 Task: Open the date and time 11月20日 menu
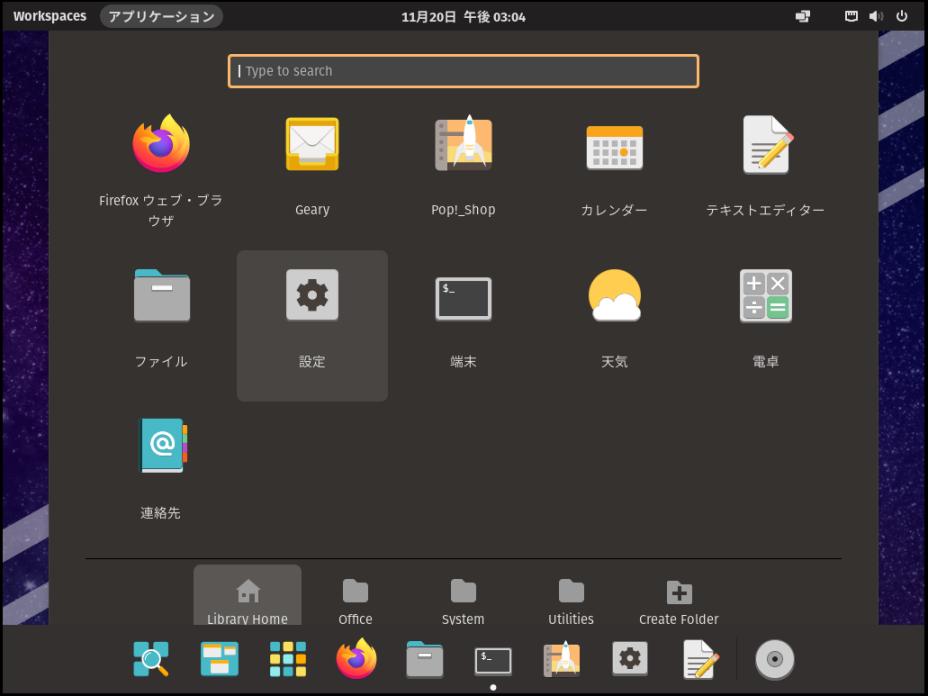coord(463,17)
